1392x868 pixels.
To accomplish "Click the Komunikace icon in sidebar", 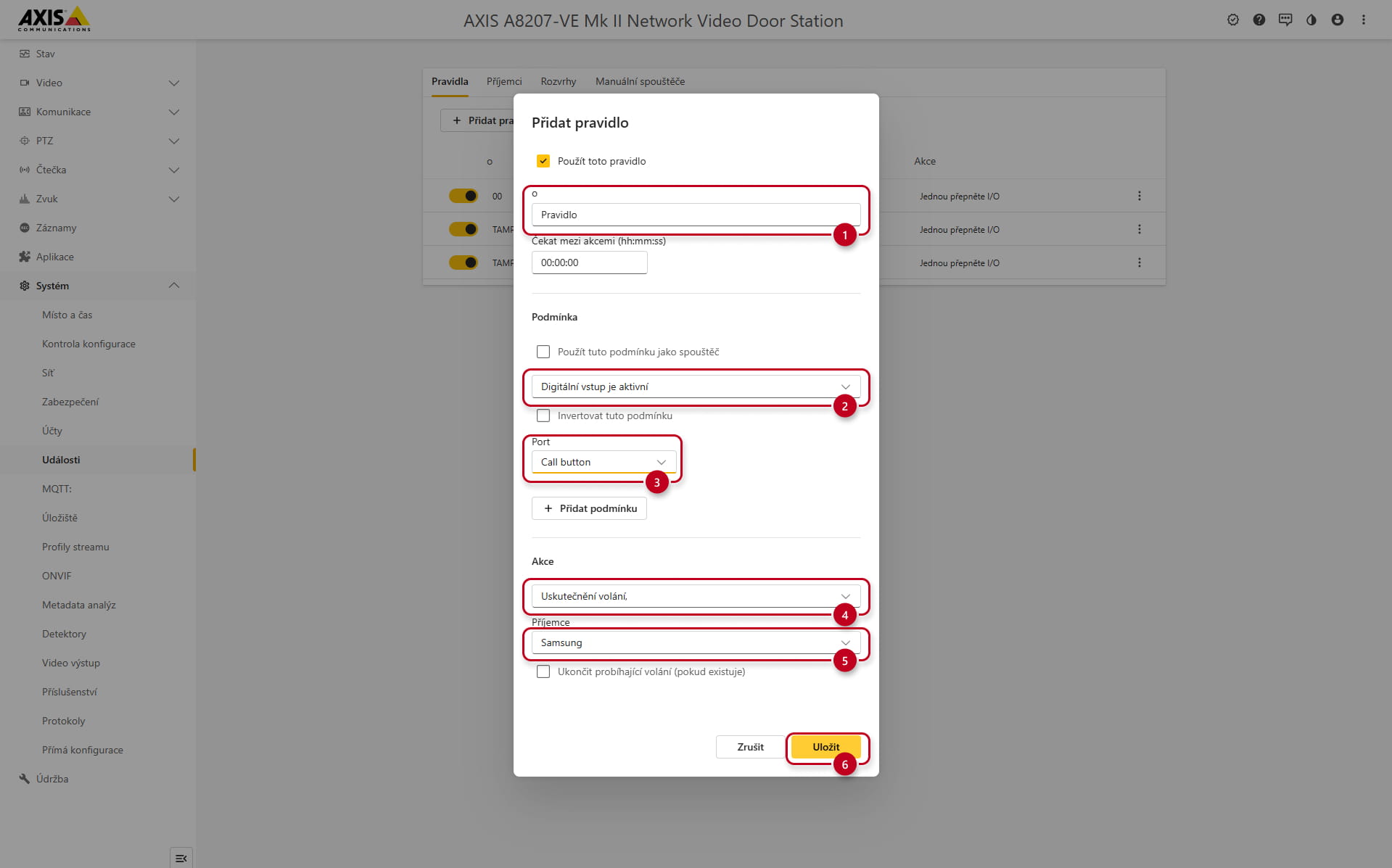I will pos(25,112).
